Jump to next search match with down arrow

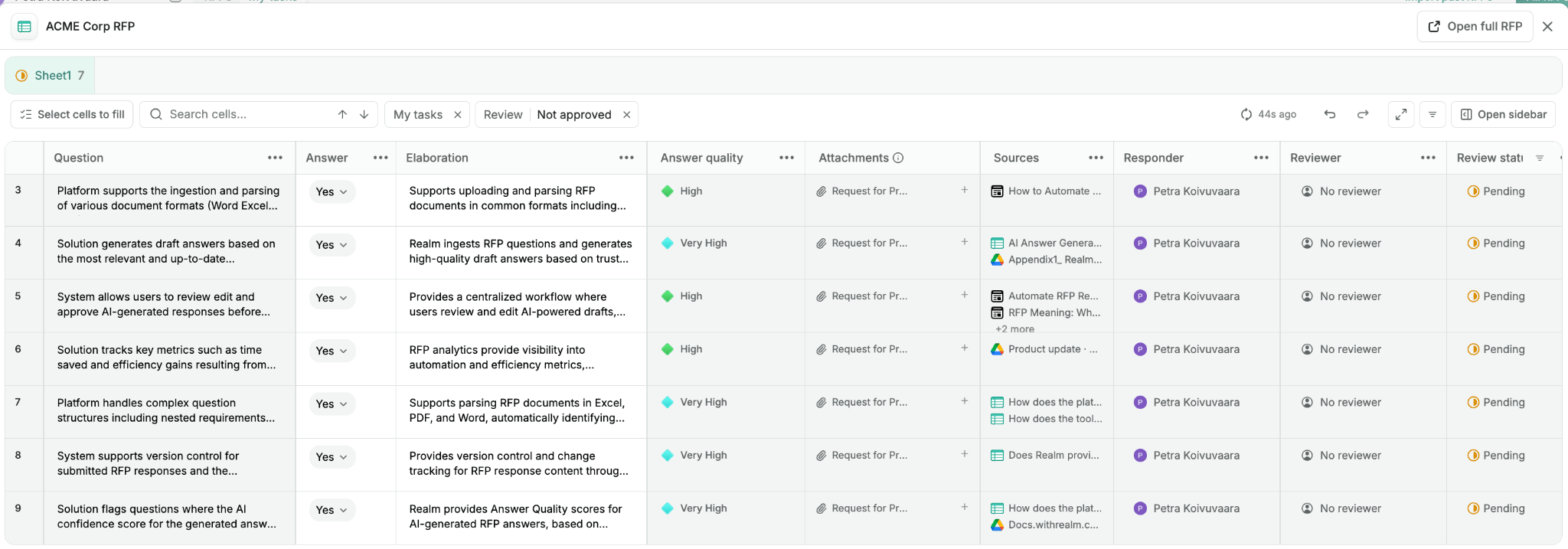(x=364, y=114)
